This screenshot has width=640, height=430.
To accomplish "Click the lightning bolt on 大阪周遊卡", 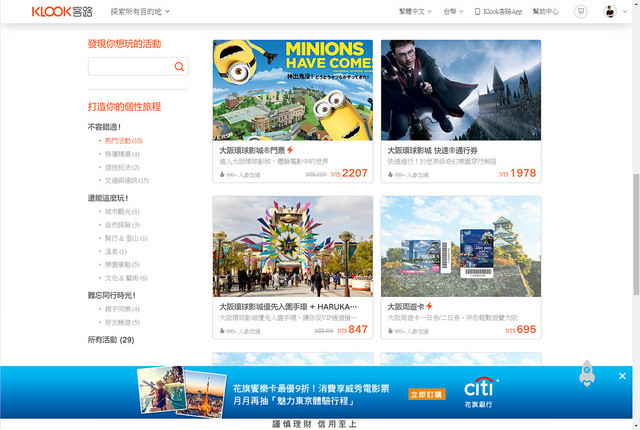I will (x=429, y=306).
